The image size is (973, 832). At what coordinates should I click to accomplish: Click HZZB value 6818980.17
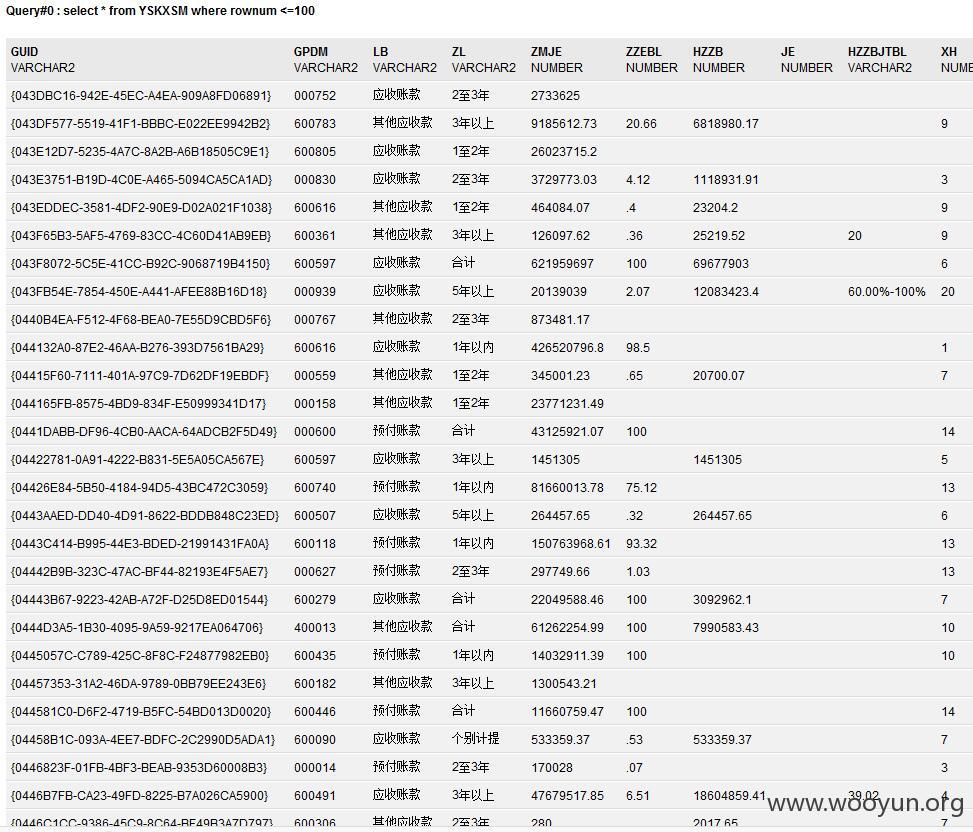pos(725,123)
